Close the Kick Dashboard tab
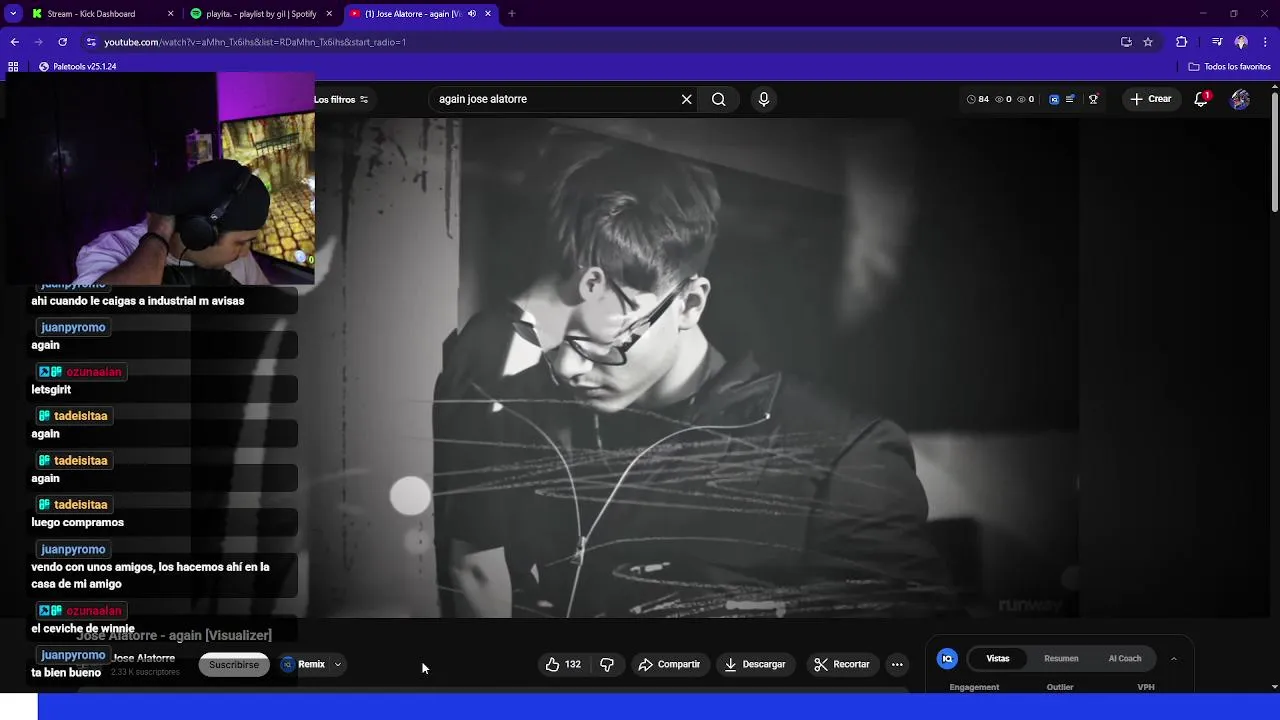Viewport: 1280px width, 720px height. pyautogui.click(x=170, y=14)
